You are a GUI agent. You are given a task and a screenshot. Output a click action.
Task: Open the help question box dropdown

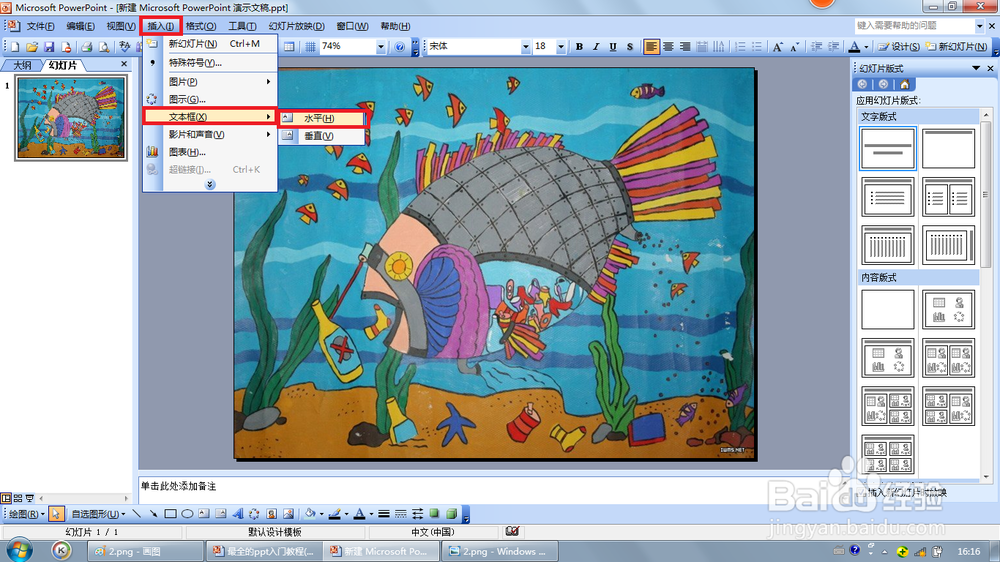point(980,26)
